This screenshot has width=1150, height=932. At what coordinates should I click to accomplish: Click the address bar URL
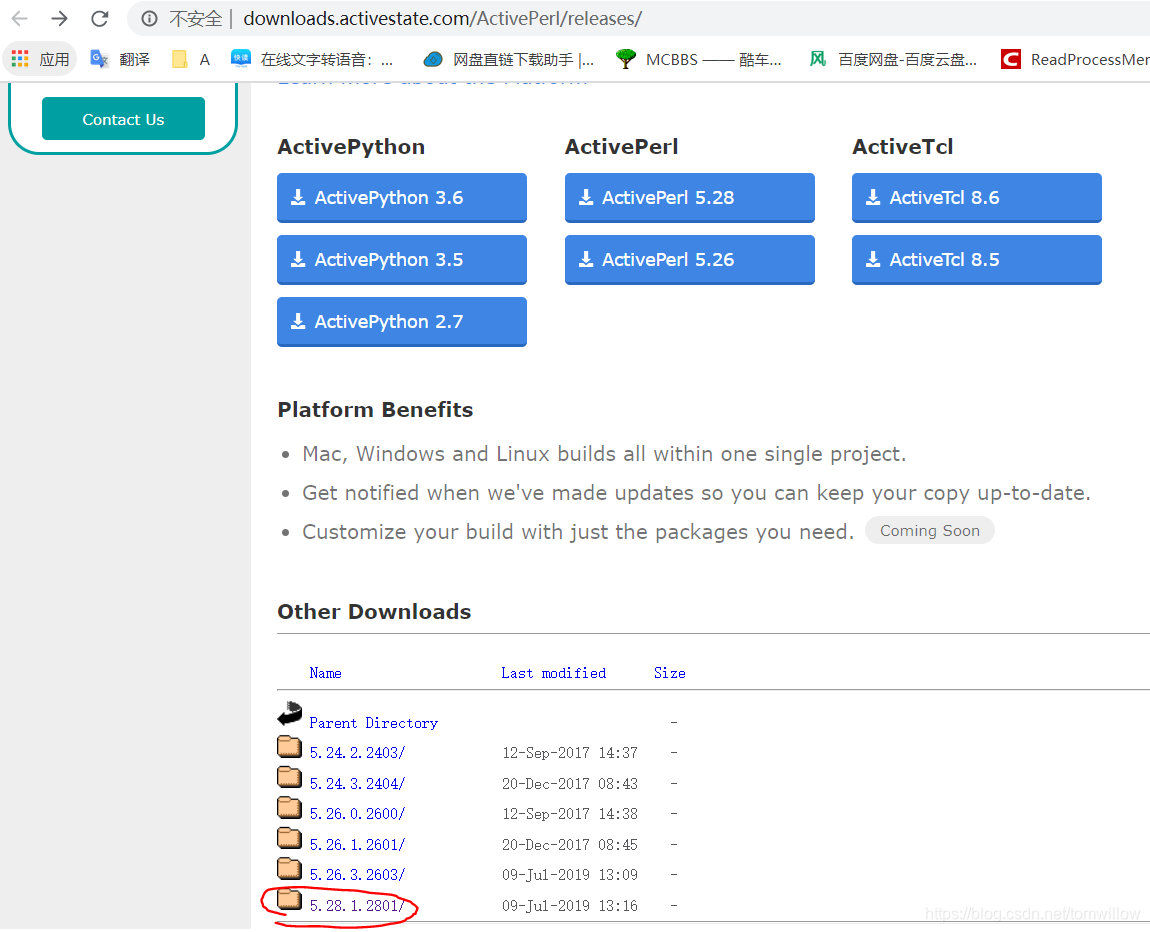(442, 18)
